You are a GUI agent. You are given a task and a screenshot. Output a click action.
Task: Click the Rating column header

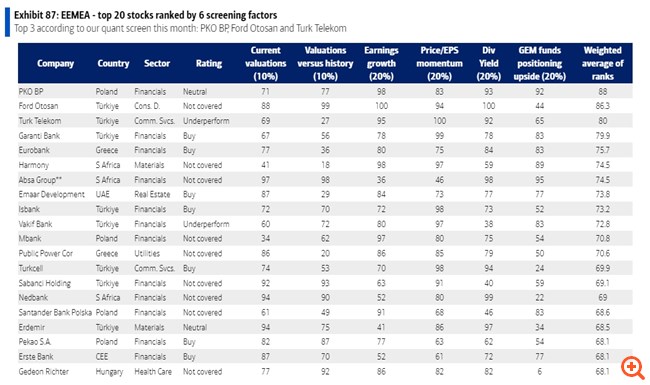(x=209, y=63)
